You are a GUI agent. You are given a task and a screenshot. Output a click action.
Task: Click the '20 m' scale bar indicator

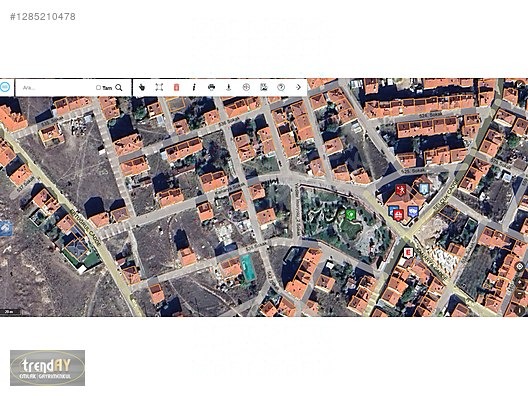coord(9,312)
